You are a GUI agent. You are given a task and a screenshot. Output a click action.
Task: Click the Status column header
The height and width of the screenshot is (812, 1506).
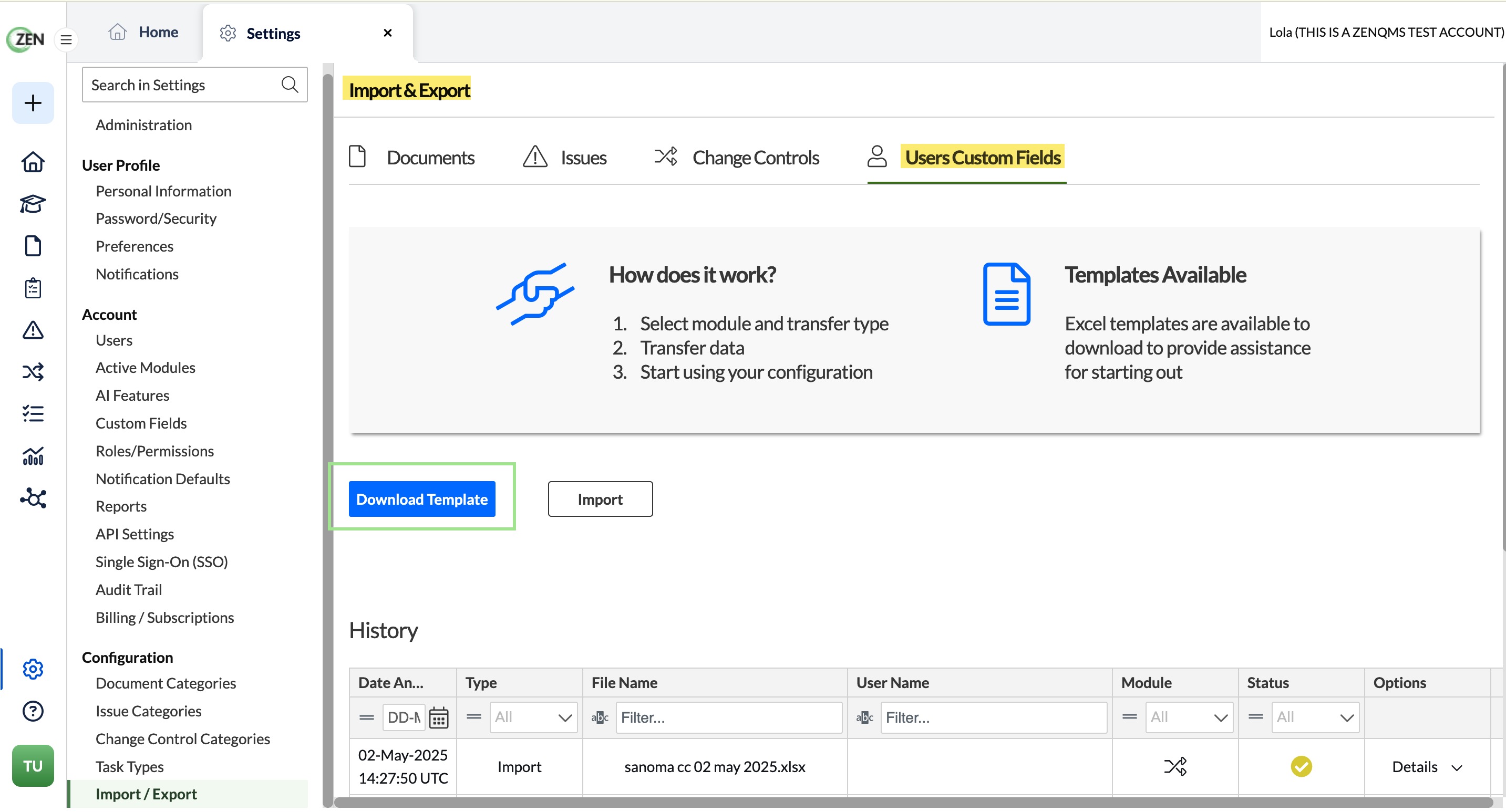pos(1302,682)
